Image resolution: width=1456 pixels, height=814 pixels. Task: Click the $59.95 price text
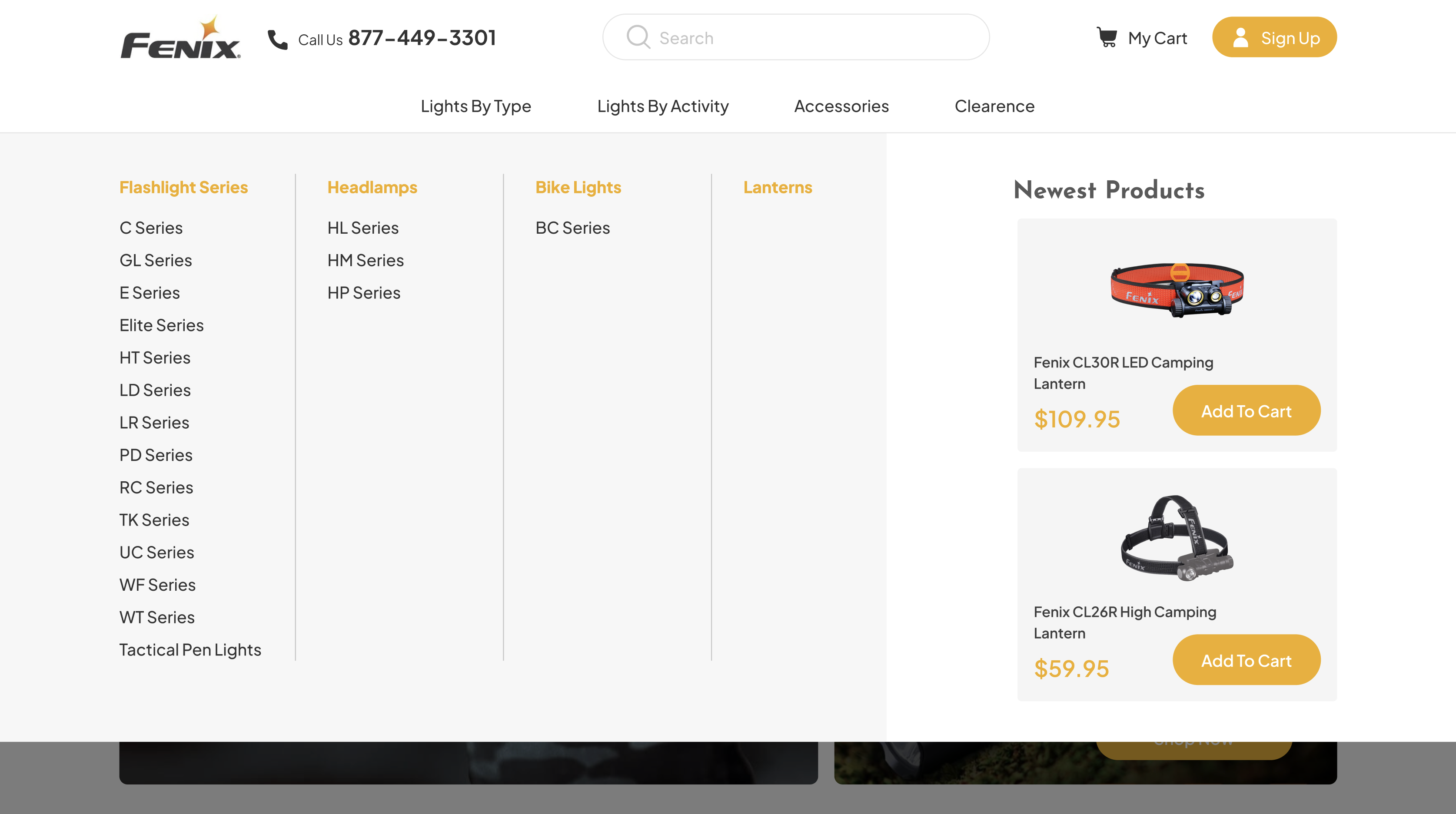pyautogui.click(x=1071, y=669)
